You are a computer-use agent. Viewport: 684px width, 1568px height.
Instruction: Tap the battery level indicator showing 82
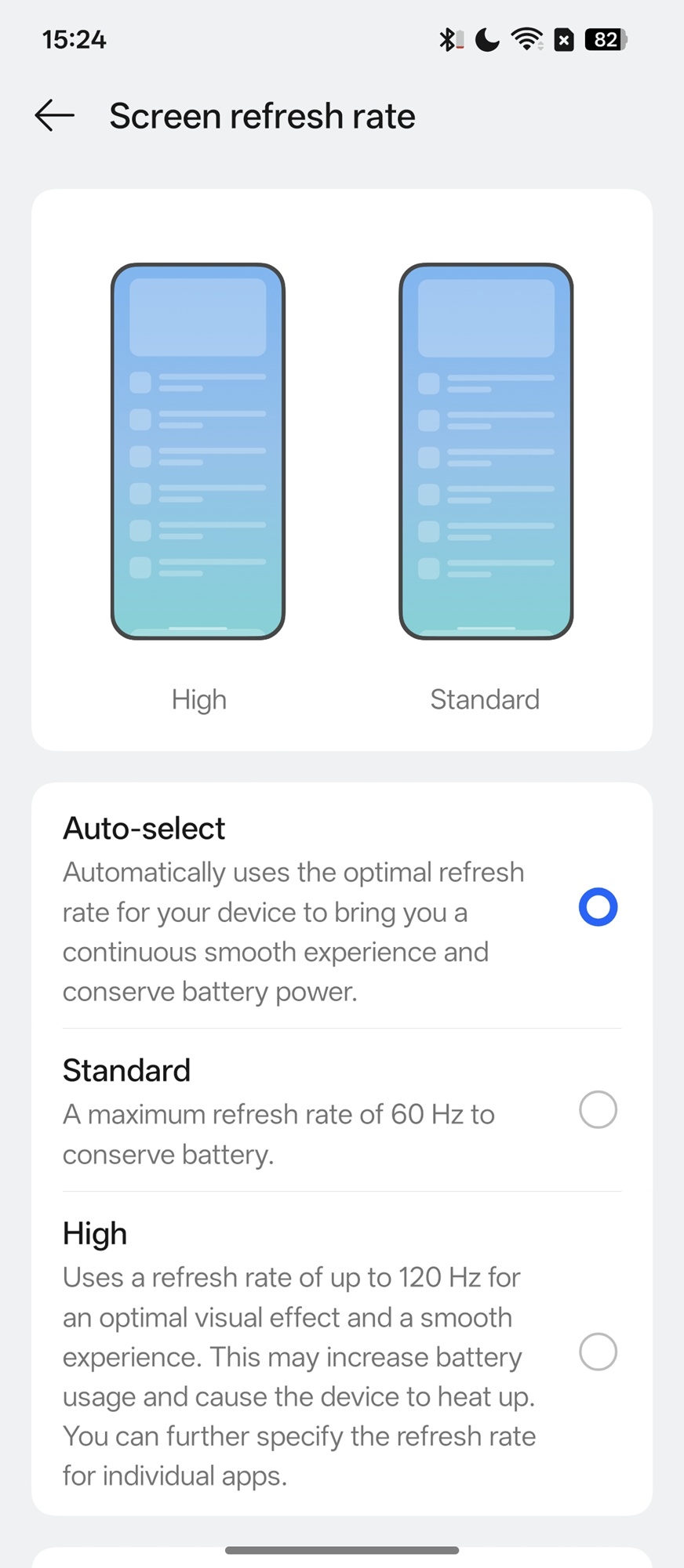coord(606,39)
